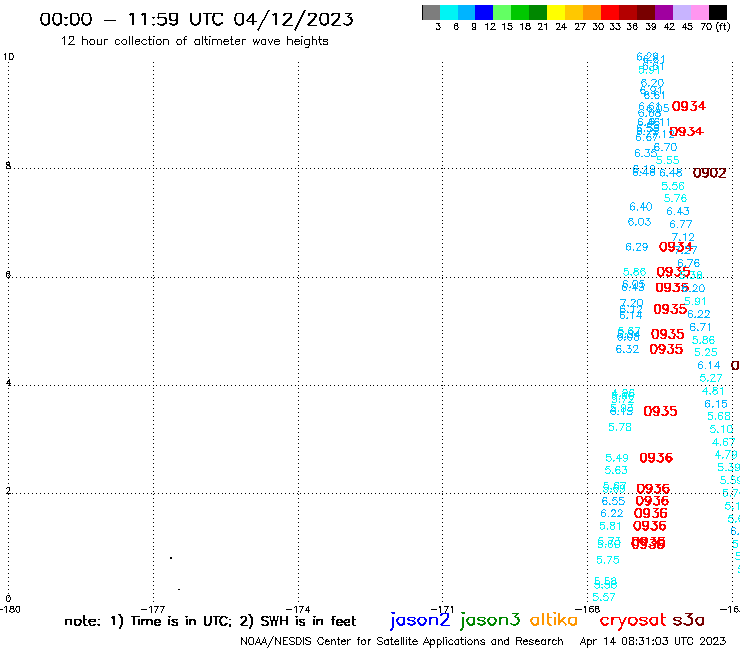Screen dimensions: 740x650
Task: Click the NOAA/NESDIS Center credit line
Action: coord(402,641)
